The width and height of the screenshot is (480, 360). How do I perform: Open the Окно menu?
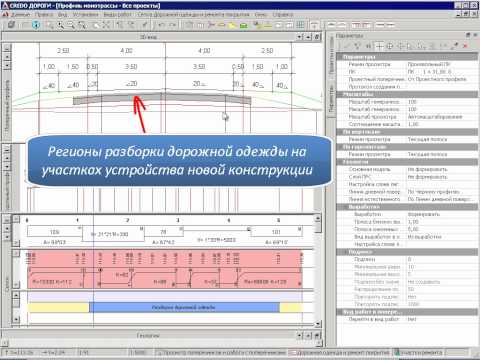coord(261,15)
